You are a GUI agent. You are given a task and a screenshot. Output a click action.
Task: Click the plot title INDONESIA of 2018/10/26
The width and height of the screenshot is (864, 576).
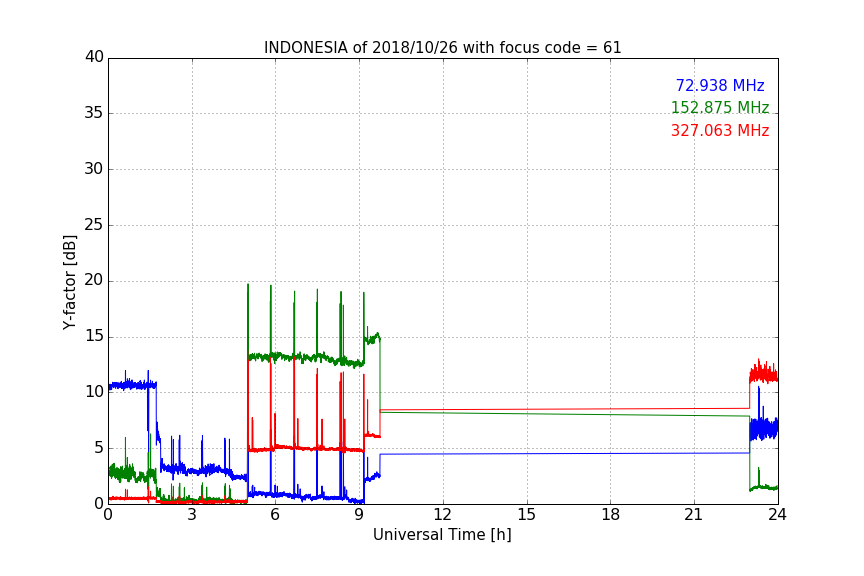(x=442, y=48)
